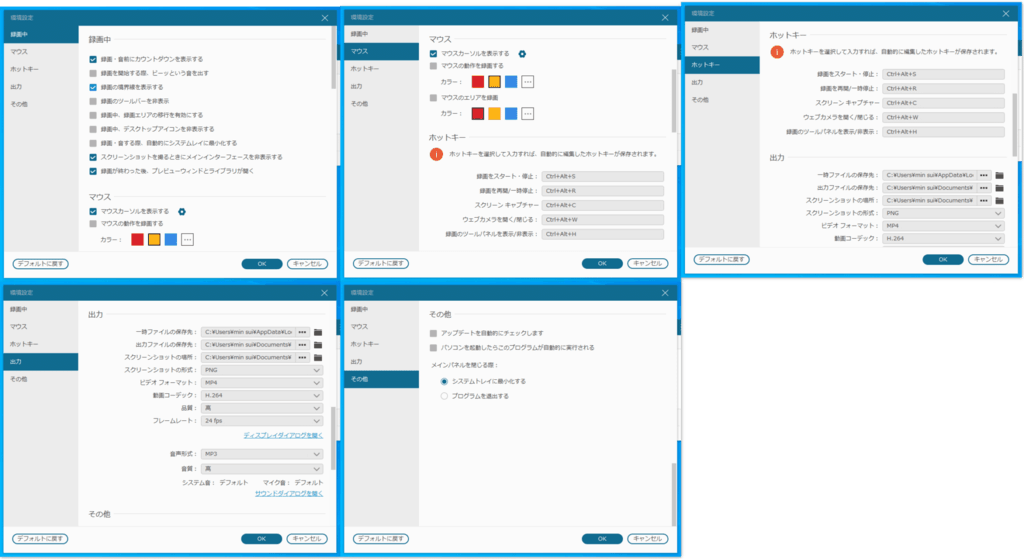Open cursor settings gear in マウス-tab window
The height and width of the screenshot is (559, 1024).
pos(522,54)
